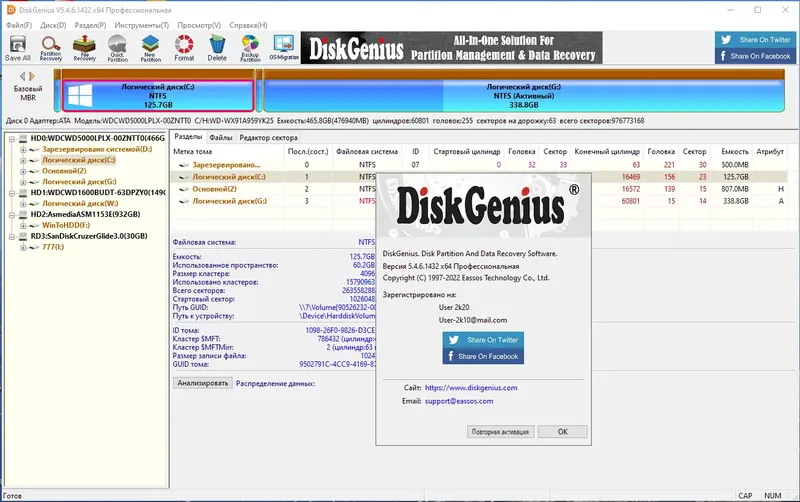Collapse the HD0 WDC disk node
Viewport: 800px width, 502px height.
[x=12, y=138]
